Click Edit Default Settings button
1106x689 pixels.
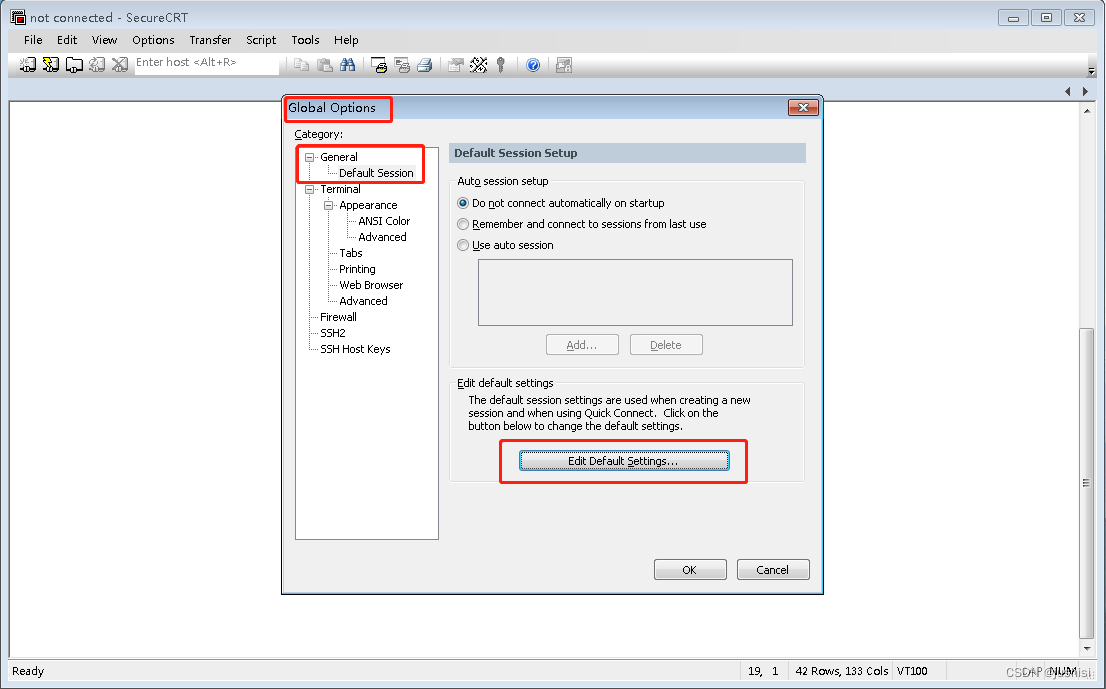[x=624, y=461]
